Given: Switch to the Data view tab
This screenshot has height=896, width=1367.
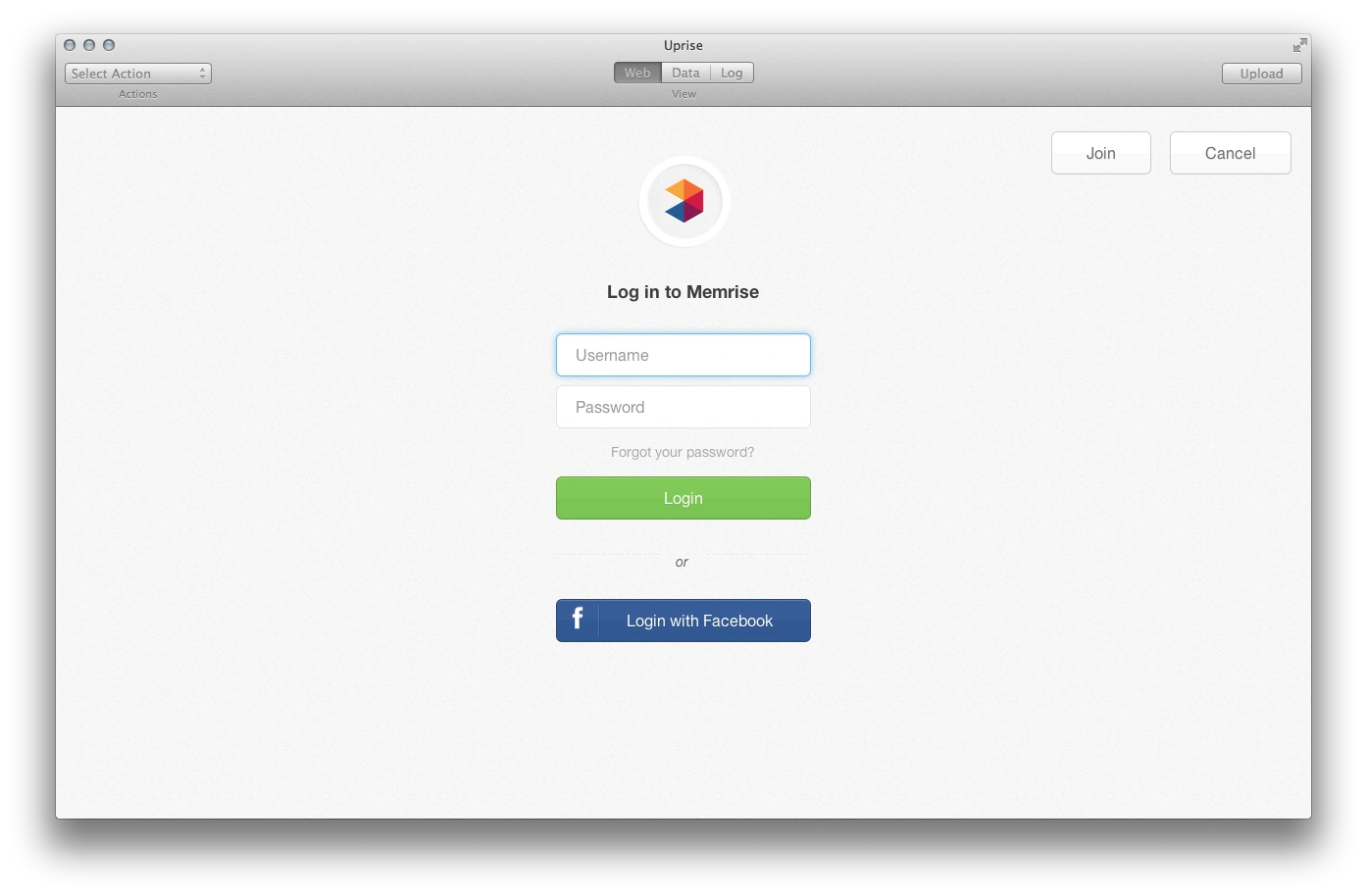Looking at the screenshot, I should [685, 73].
